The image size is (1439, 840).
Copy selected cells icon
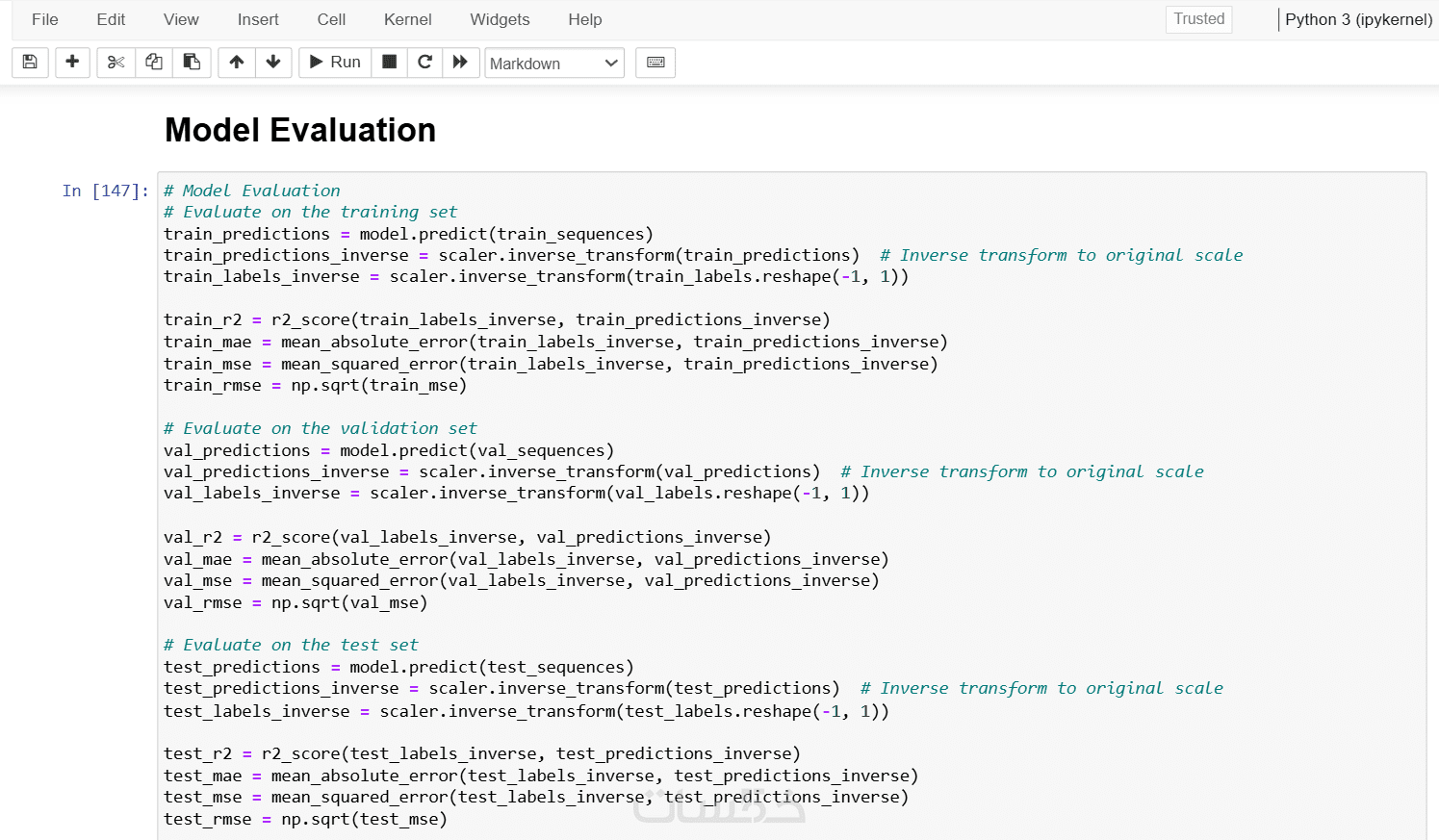point(154,63)
